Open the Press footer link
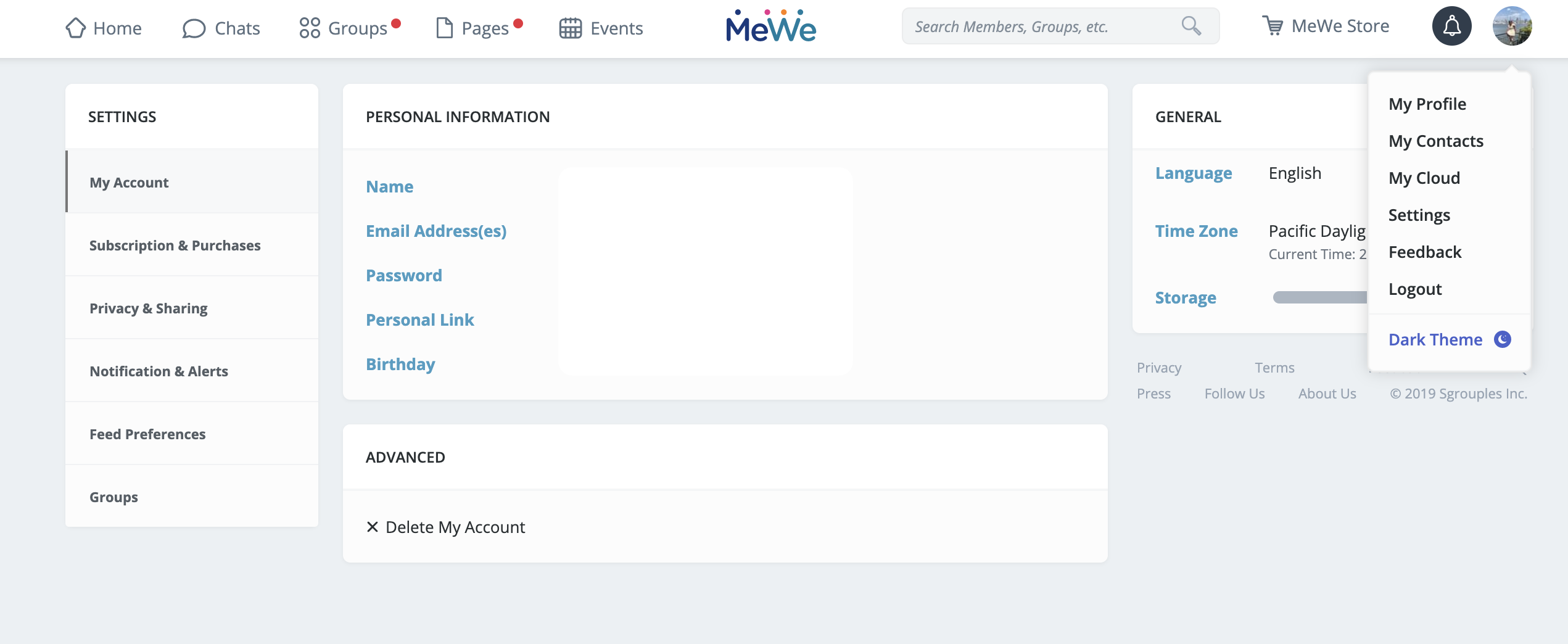This screenshot has height=644, width=1568. pos(1153,394)
